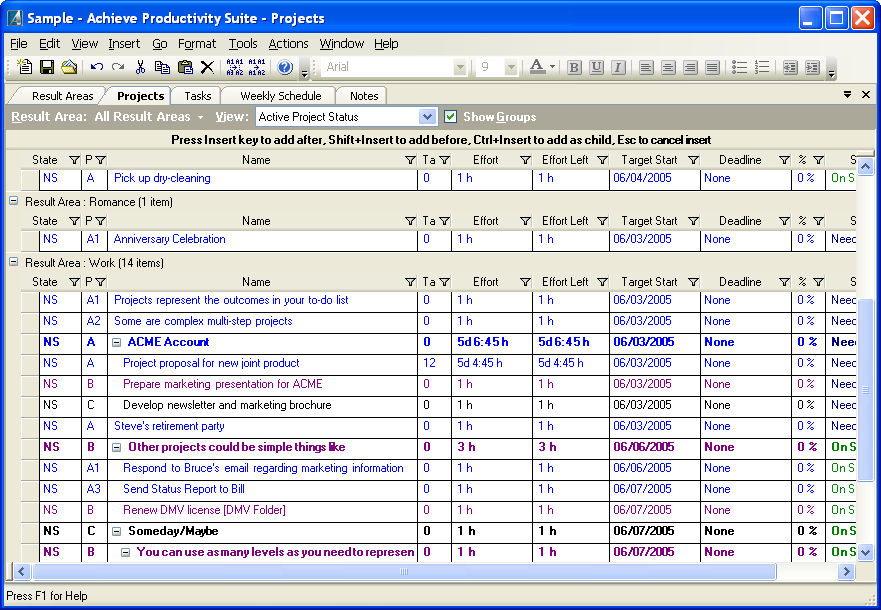Select 'Pick up dry-cleaning' project row
This screenshot has width=881, height=610.
tap(162, 178)
